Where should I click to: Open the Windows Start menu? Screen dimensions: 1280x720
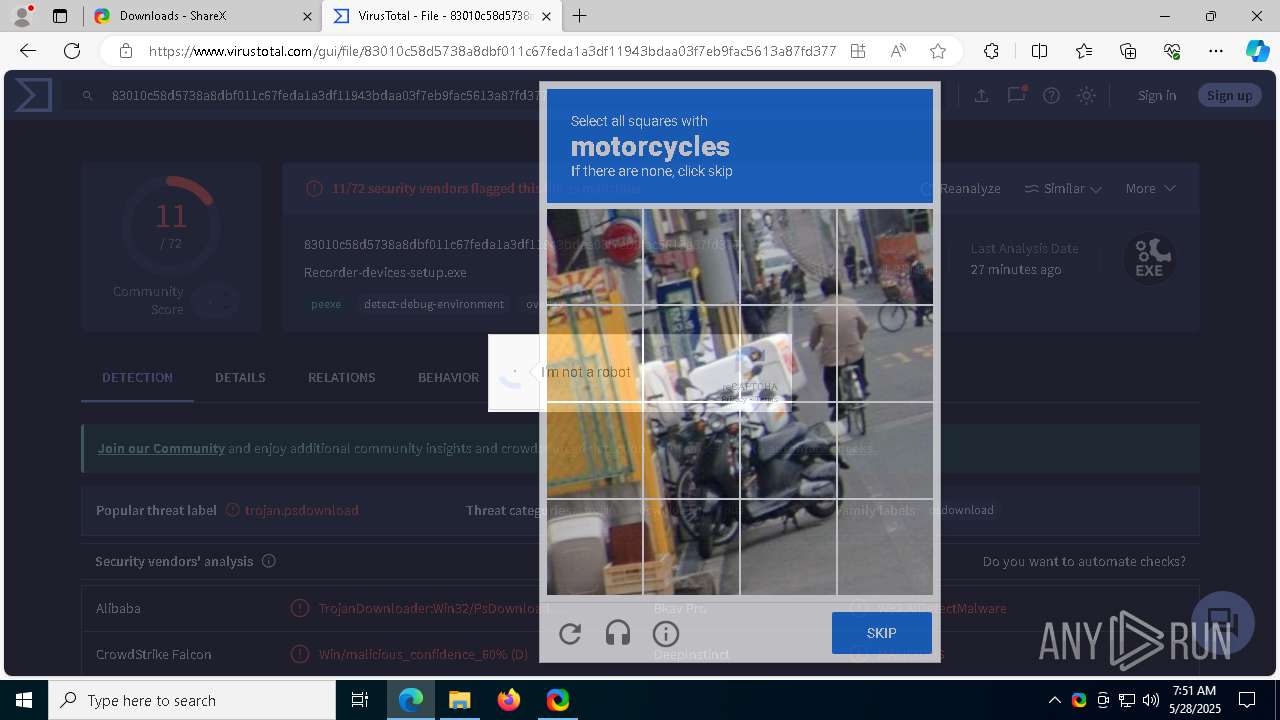[24, 700]
